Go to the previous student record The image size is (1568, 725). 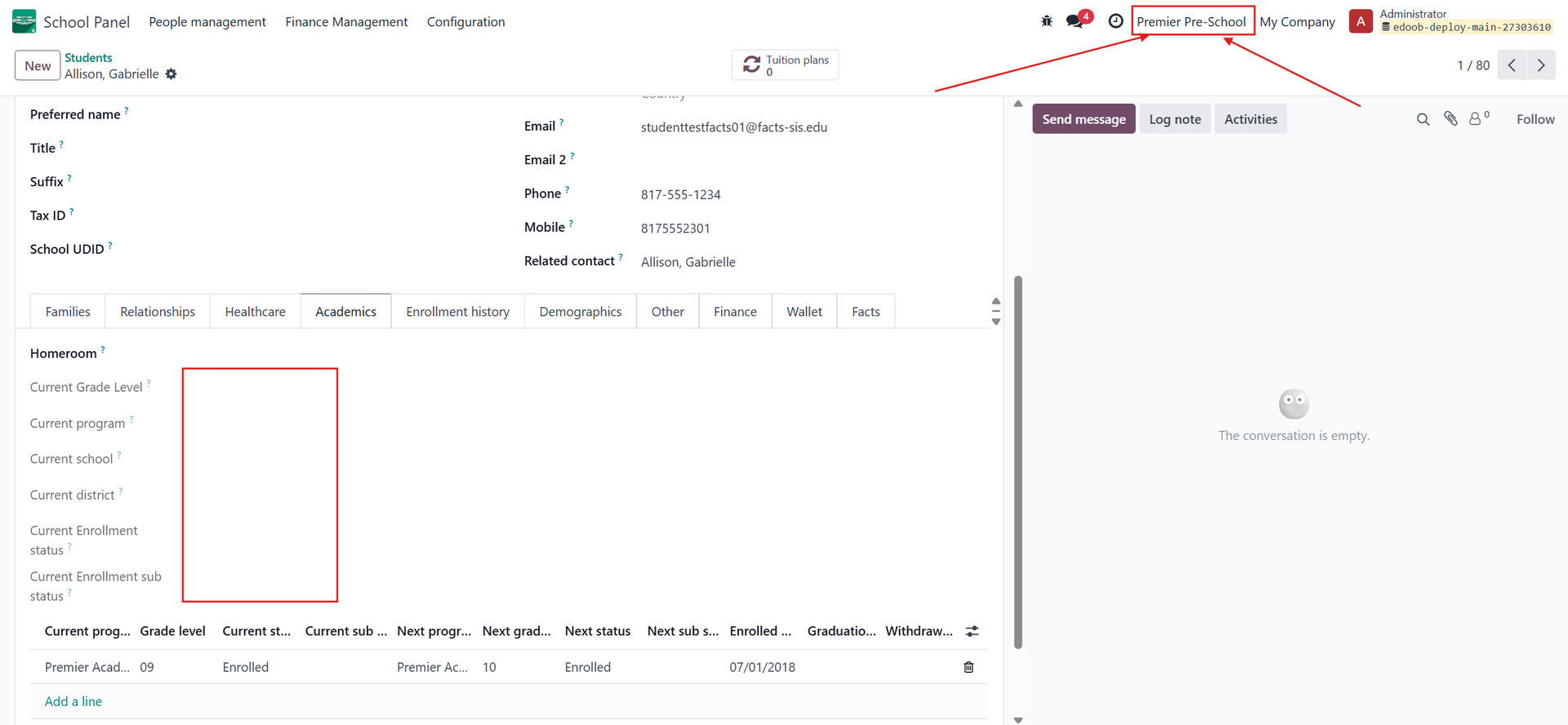coord(1512,65)
